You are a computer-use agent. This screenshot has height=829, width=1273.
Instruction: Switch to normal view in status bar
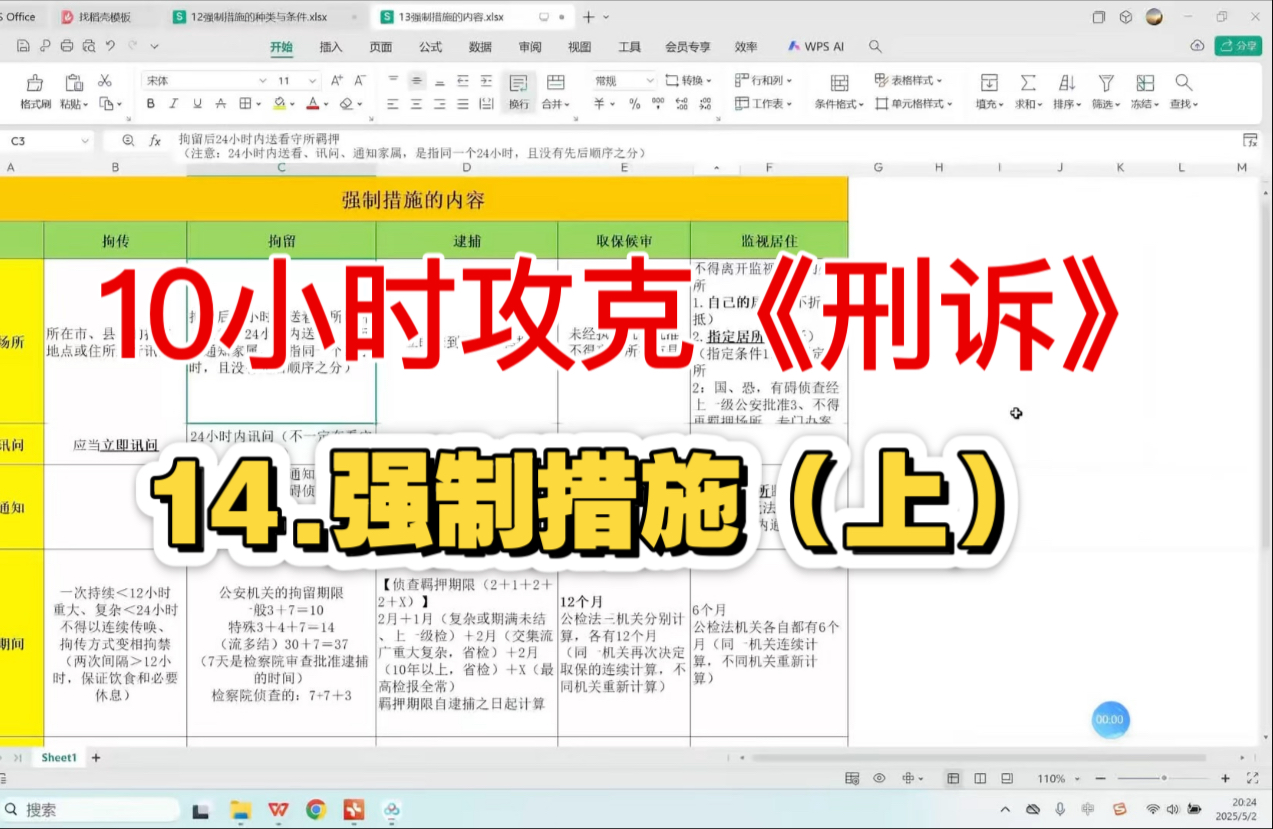pos(953,778)
